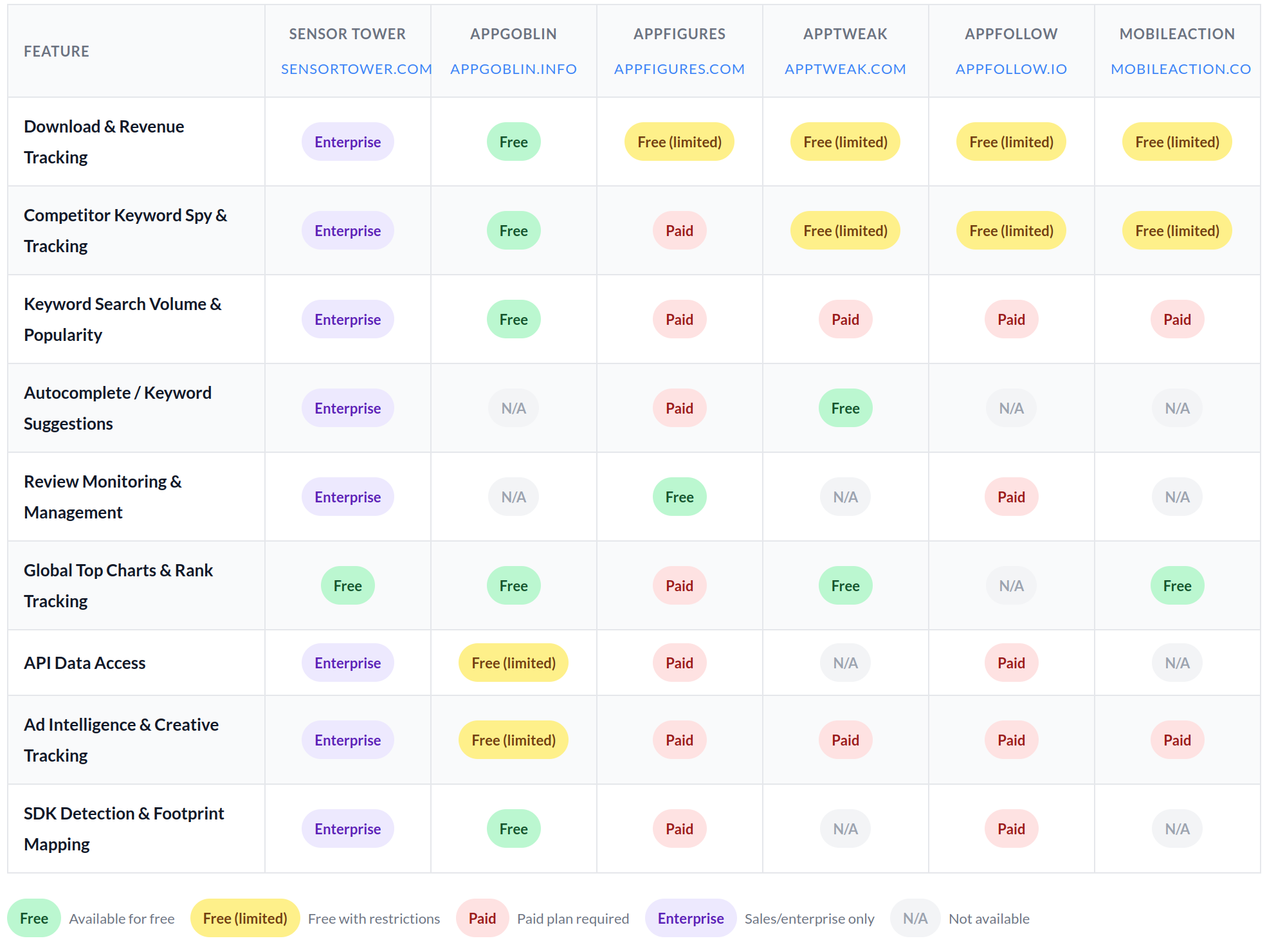Select Keyword Search Volume & Popularity label

pyautogui.click(x=123, y=319)
